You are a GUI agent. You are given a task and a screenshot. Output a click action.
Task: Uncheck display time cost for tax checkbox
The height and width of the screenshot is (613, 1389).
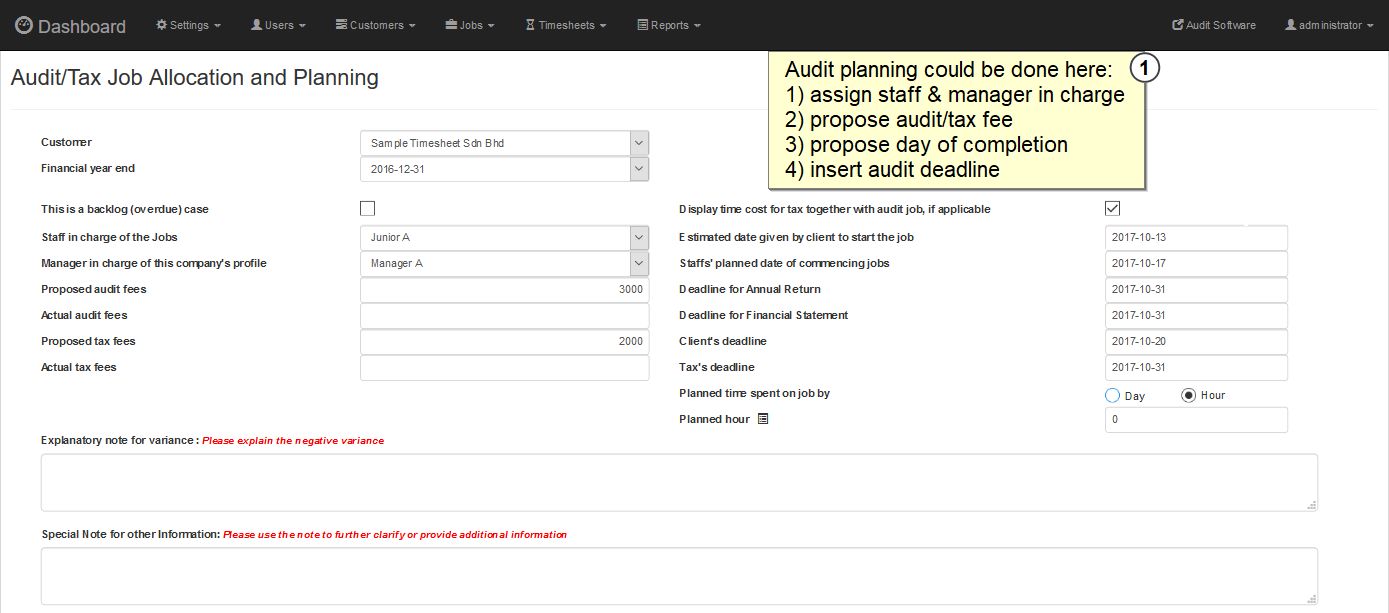(1112, 209)
